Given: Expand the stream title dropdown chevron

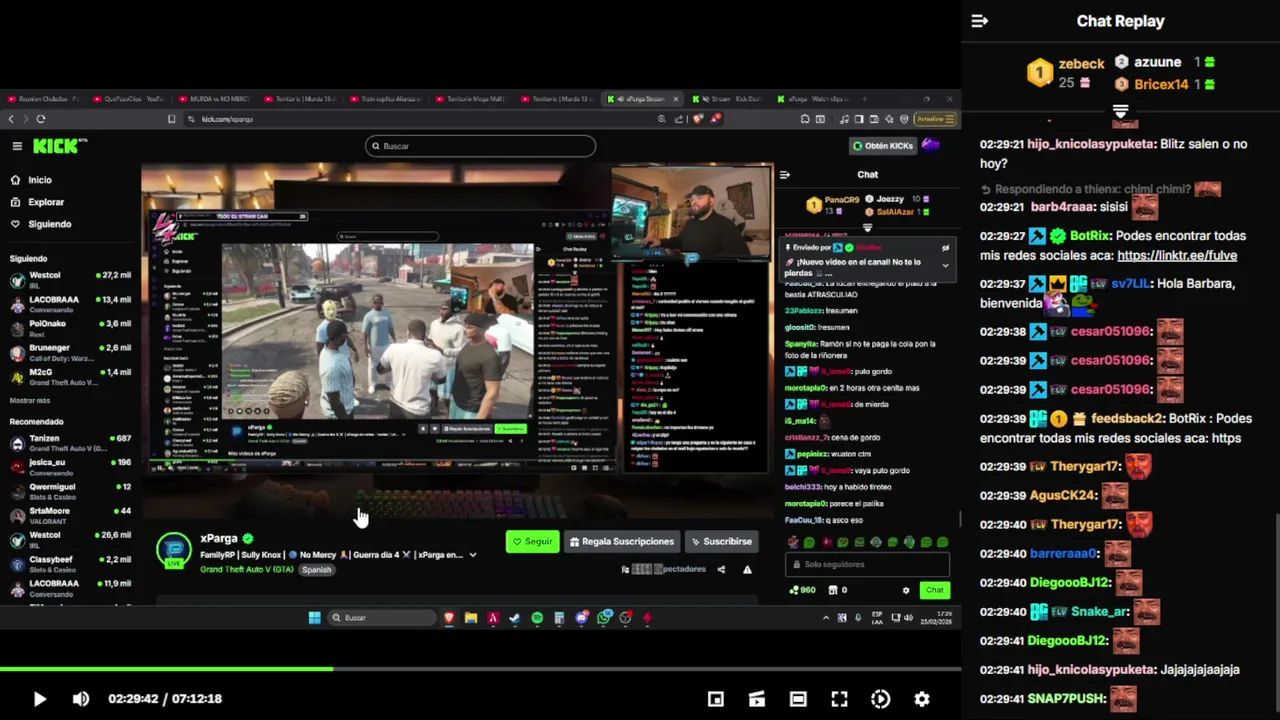Looking at the screenshot, I should (x=473, y=555).
